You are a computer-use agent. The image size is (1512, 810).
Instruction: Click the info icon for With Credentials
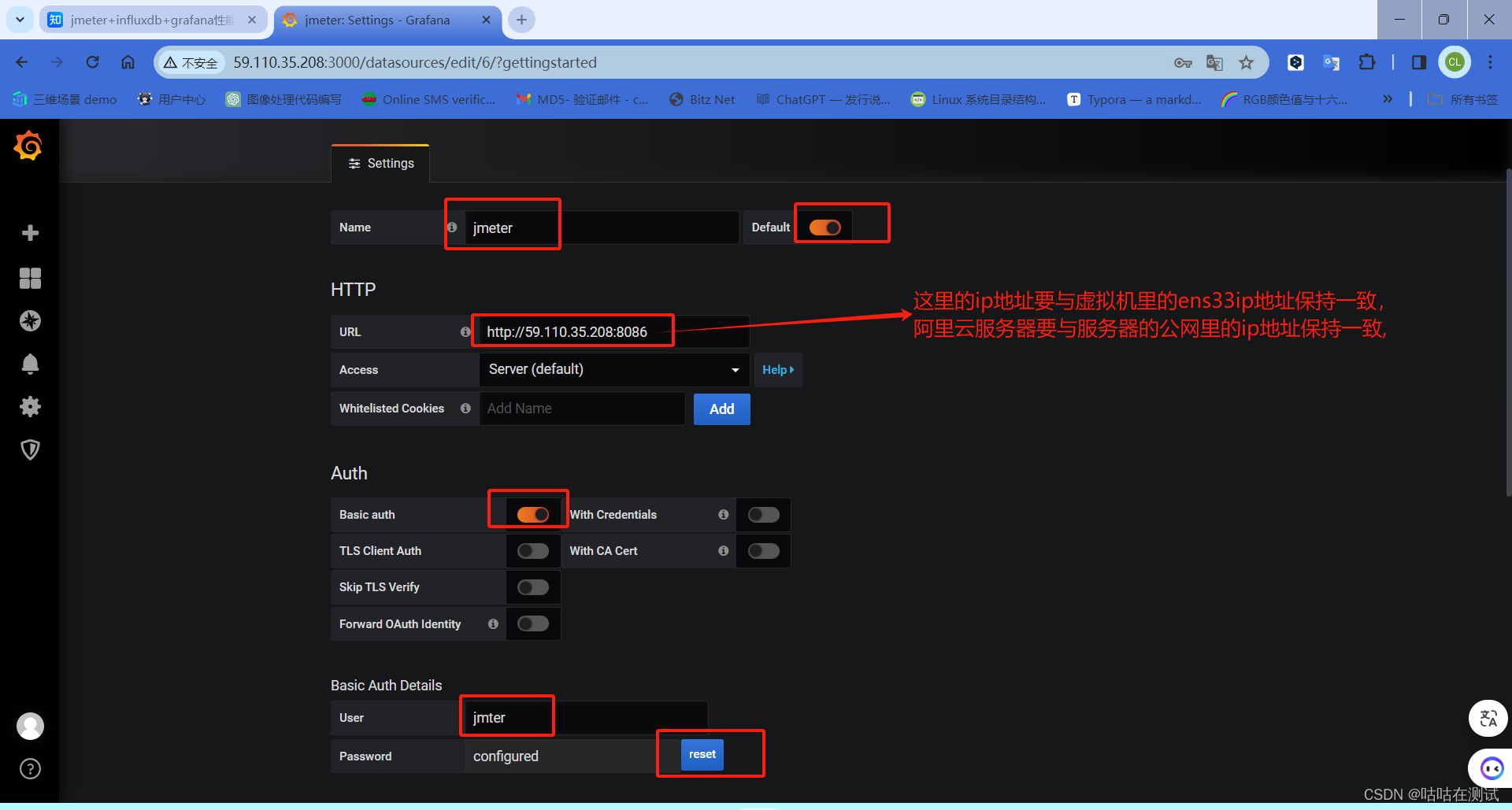[x=723, y=515]
